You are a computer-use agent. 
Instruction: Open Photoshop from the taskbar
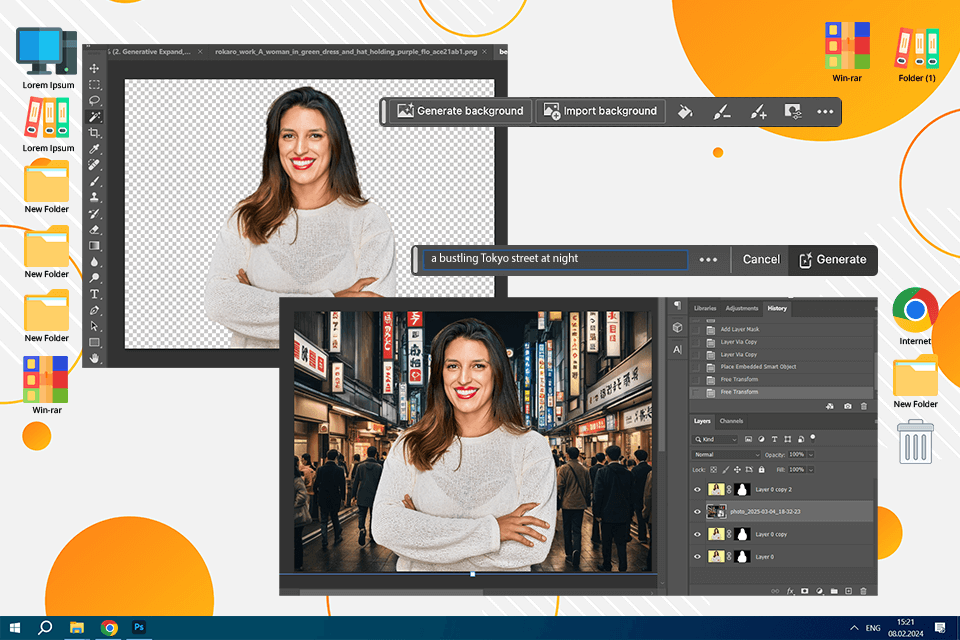pos(139,628)
